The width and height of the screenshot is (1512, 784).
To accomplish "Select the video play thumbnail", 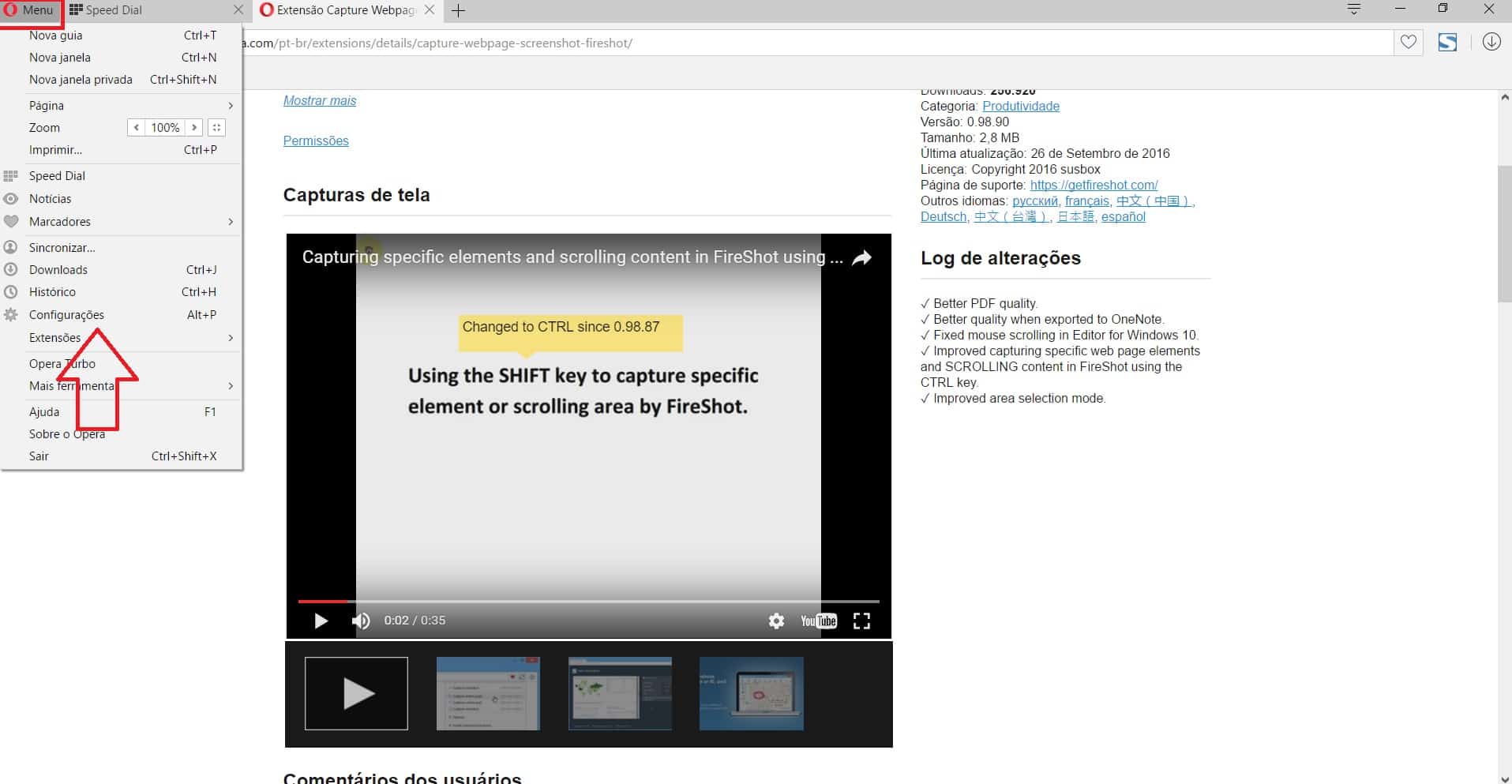I will tap(356, 693).
